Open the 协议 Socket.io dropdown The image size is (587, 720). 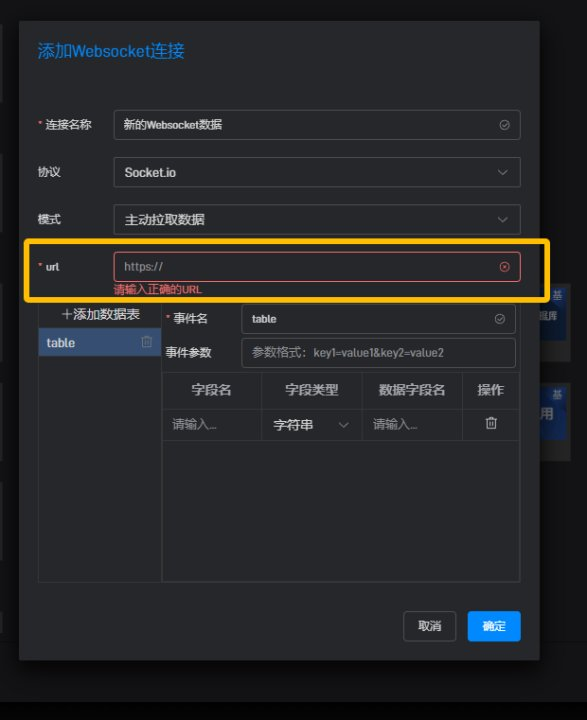coord(317,172)
